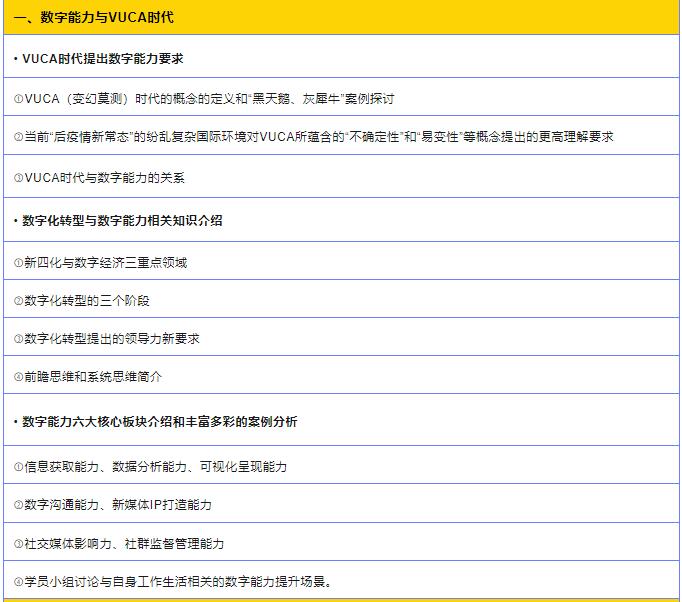Image resolution: width=682 pixels, height=602 pixels.
Task: Click the row about '学员小组讨论' 数字能力提升场景
Action: click(341, 580)
